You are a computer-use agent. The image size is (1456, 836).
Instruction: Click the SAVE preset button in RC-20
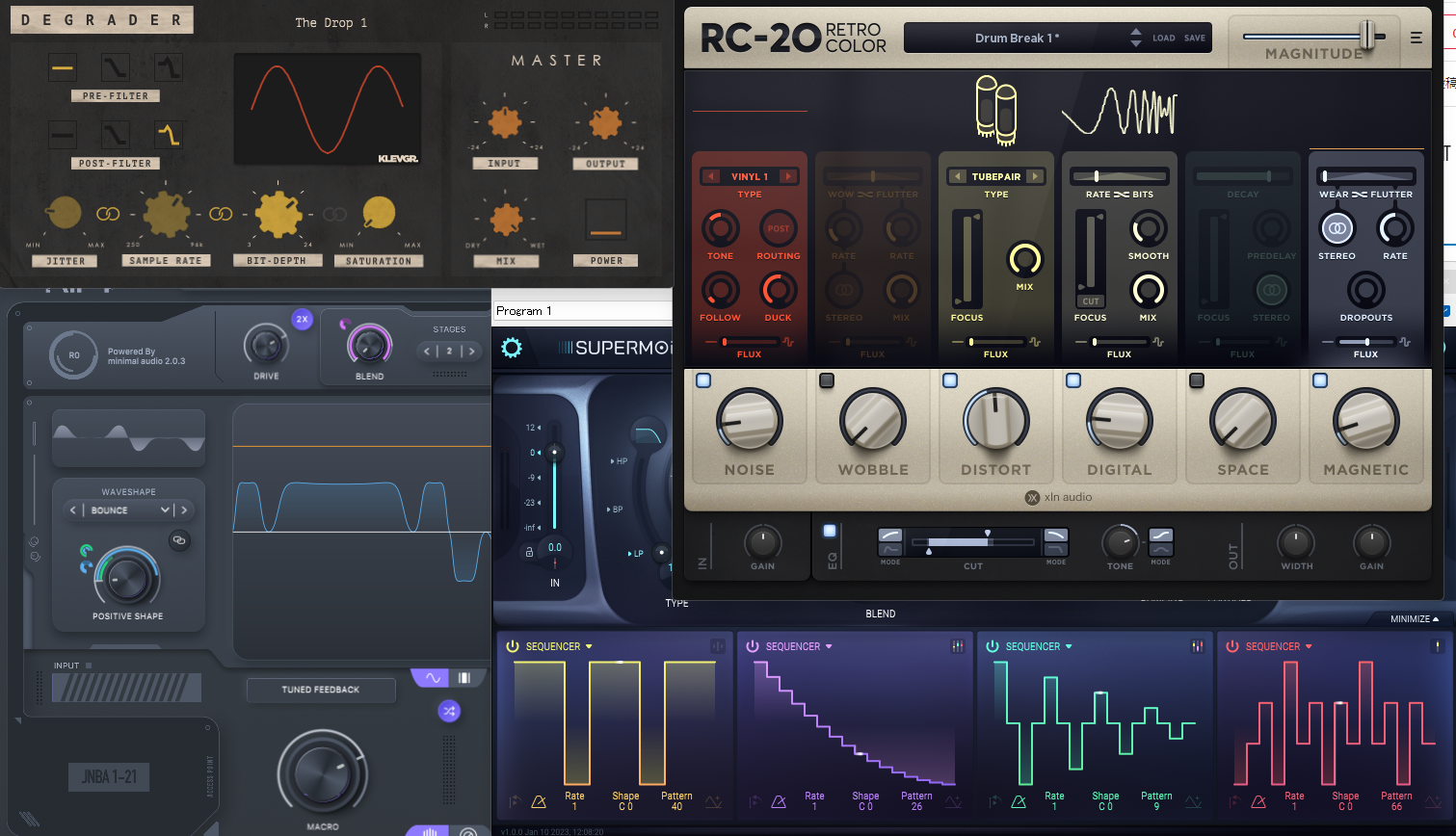[x=1195, y=39]
